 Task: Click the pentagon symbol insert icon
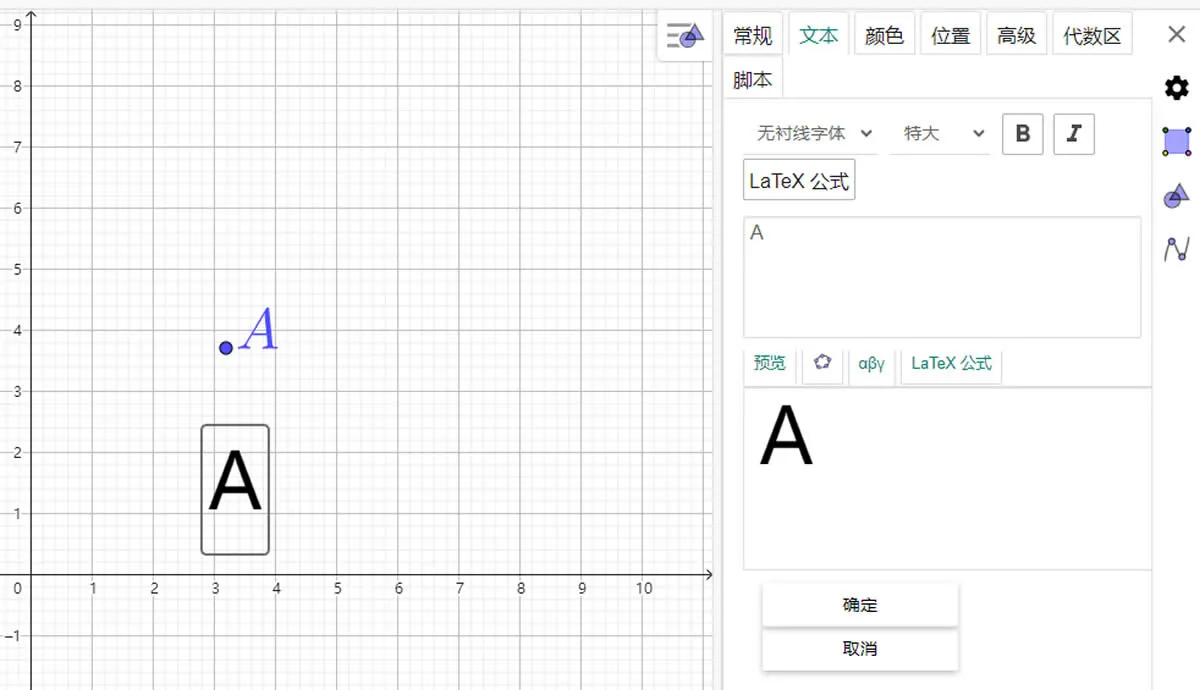(822, 363)
